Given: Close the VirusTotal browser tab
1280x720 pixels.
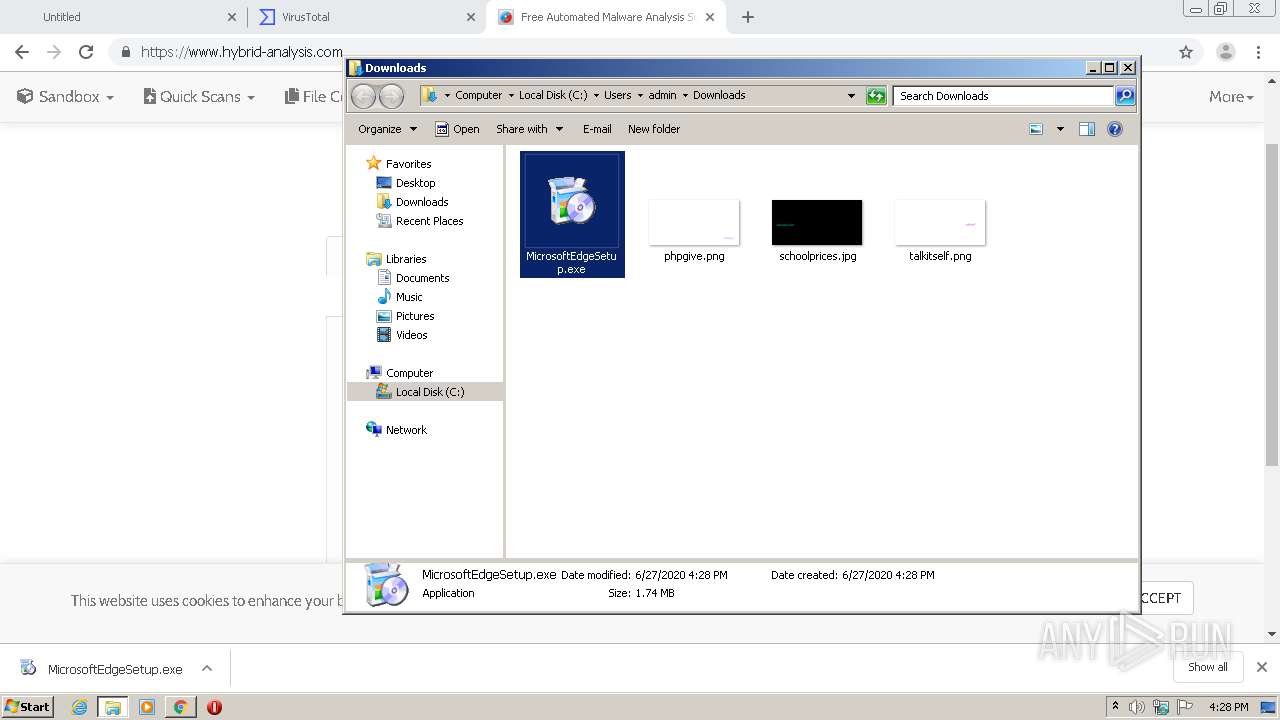Looking at the screenshot, I should [471, 17].
